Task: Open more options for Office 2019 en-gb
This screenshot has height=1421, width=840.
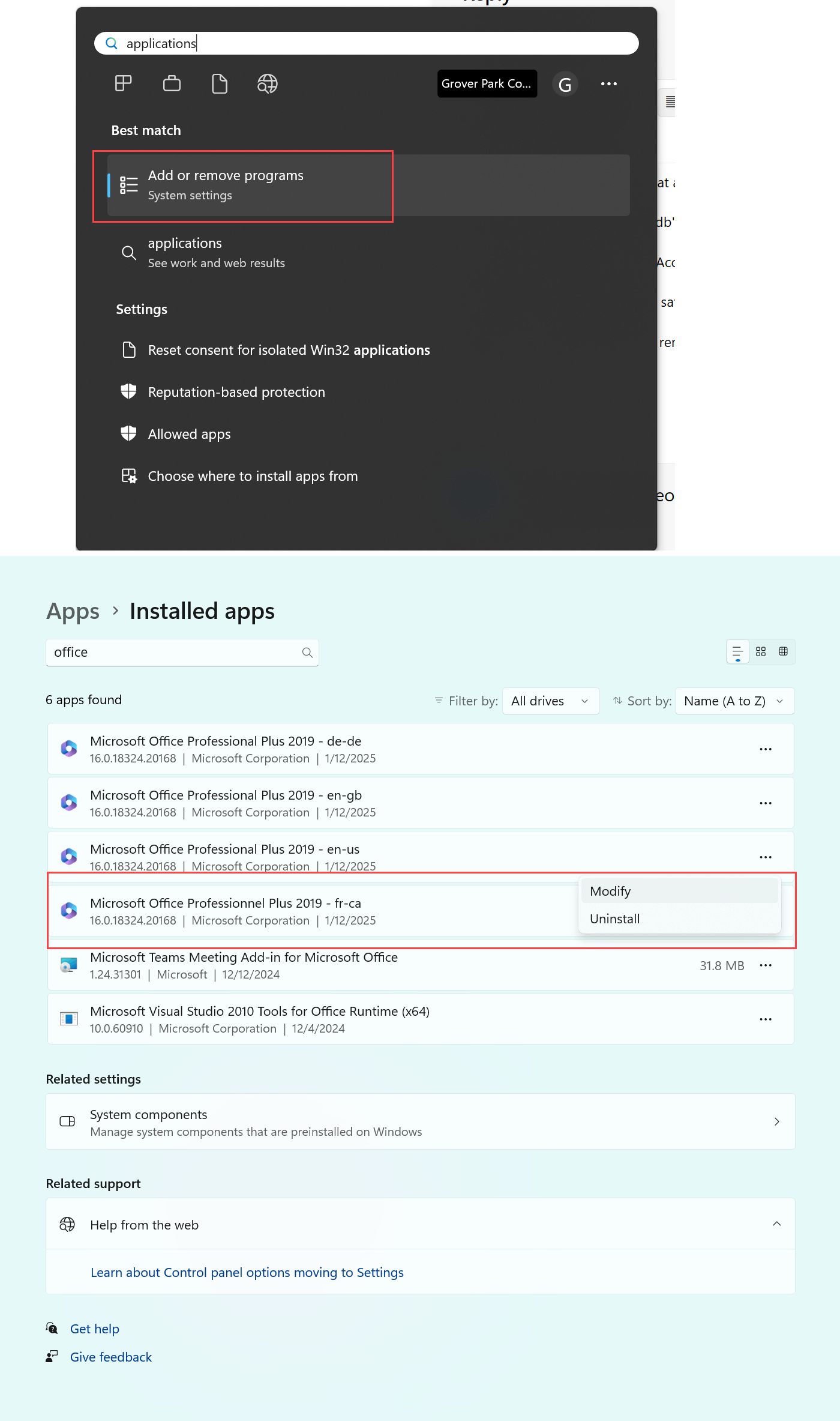Action: 766,803
